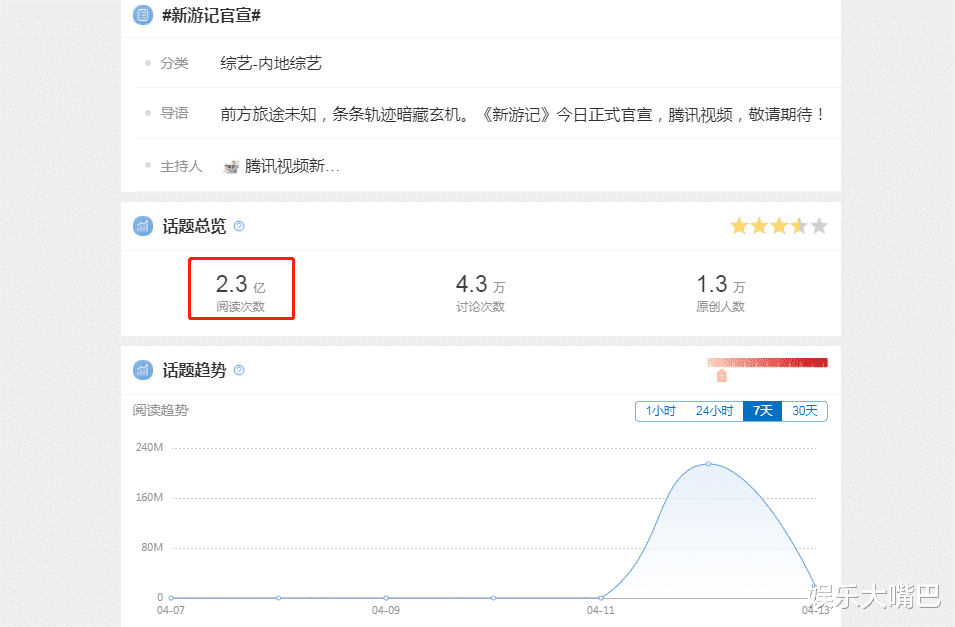Click the 04-07 data point on the chart
This screenshot has width=955, height=627.
pos(171,598)
